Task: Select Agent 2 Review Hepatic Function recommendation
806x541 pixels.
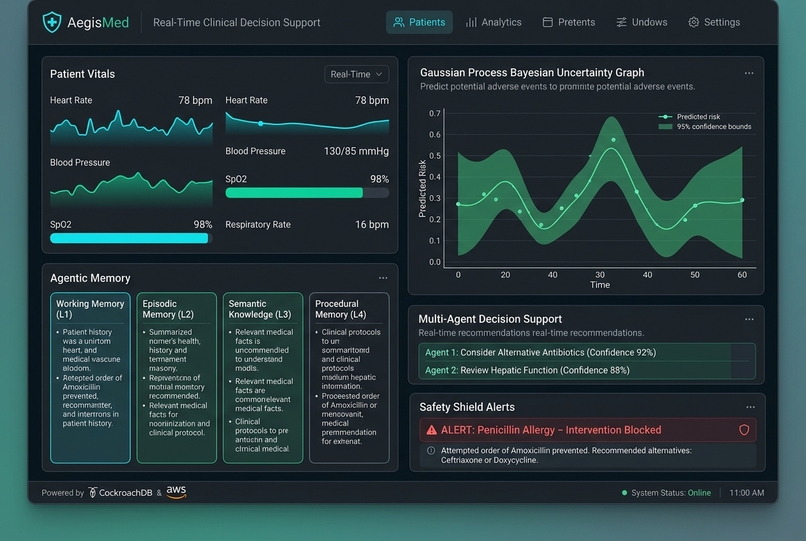Action: tap(587, 370)
